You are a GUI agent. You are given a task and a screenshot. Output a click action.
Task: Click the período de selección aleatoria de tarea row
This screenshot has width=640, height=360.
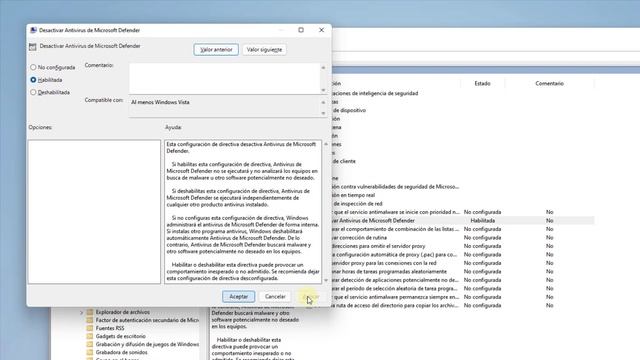click(463, 289)
